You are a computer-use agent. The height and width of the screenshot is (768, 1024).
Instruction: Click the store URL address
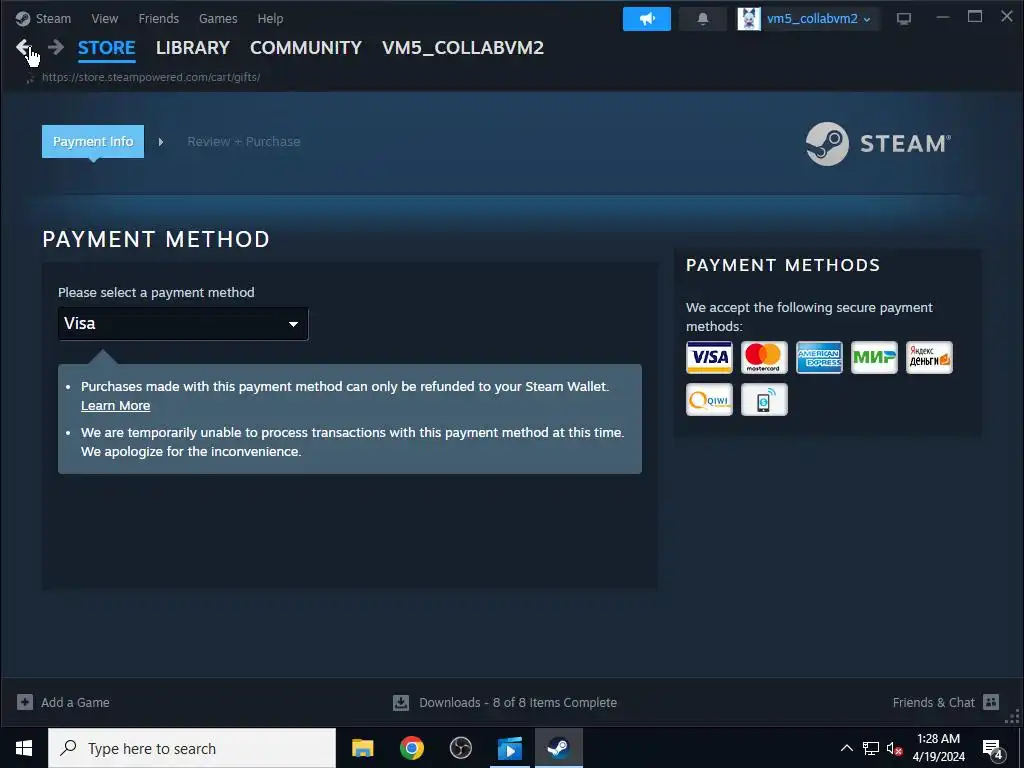(151, 77)
